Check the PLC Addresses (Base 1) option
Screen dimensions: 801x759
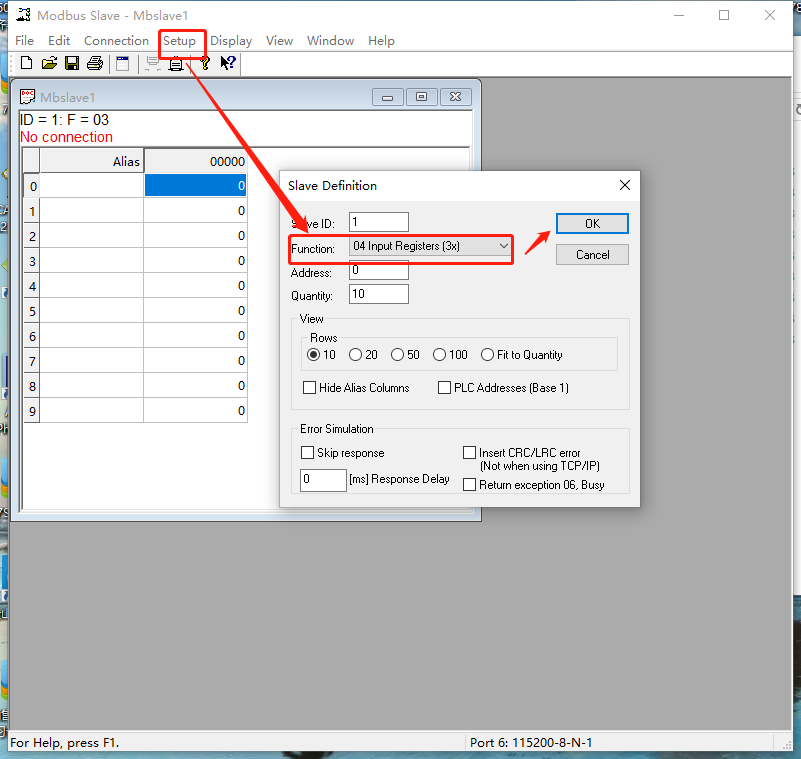pos(444,388)
